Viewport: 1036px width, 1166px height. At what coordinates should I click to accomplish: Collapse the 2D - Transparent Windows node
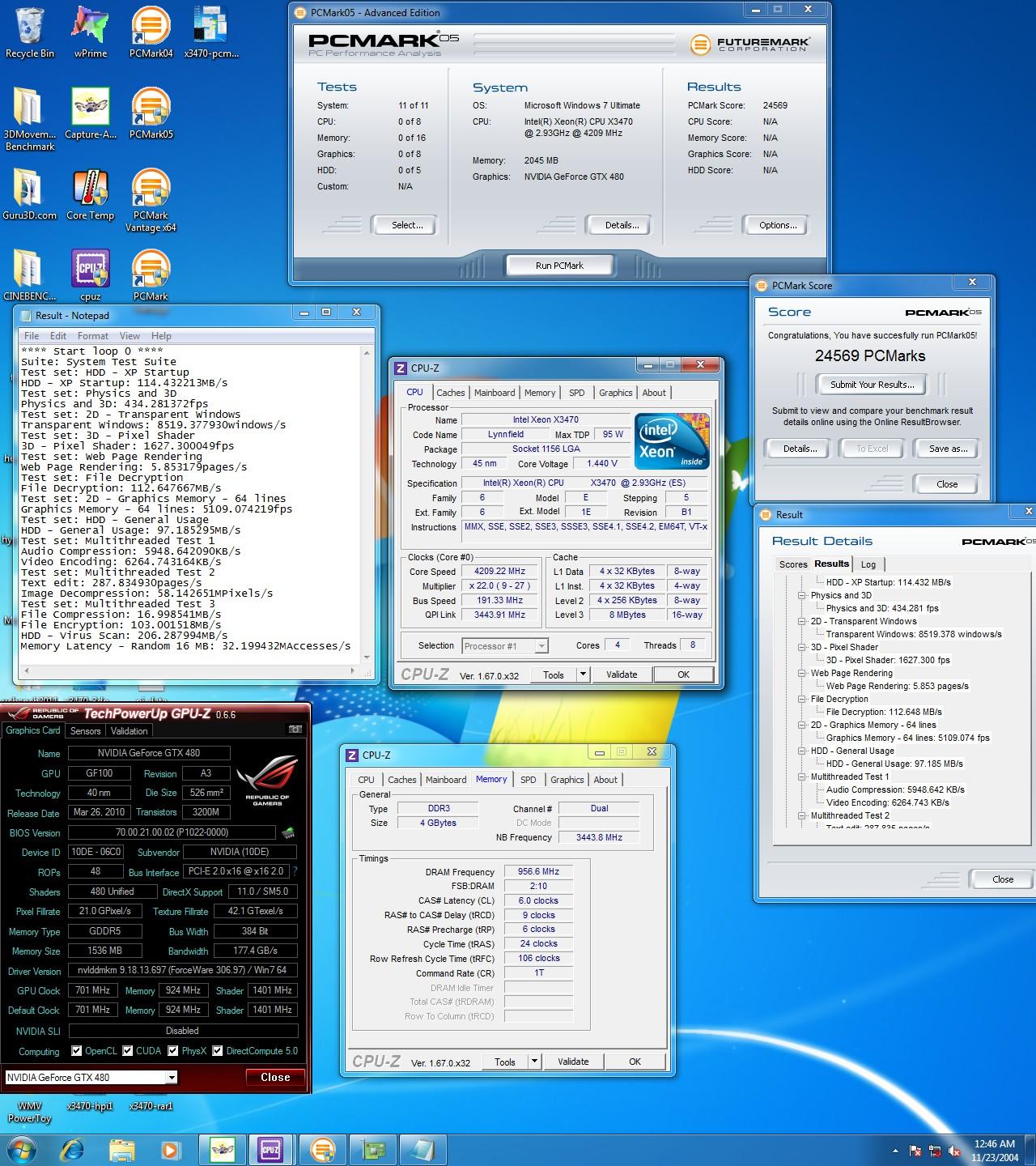coord(802,621)
